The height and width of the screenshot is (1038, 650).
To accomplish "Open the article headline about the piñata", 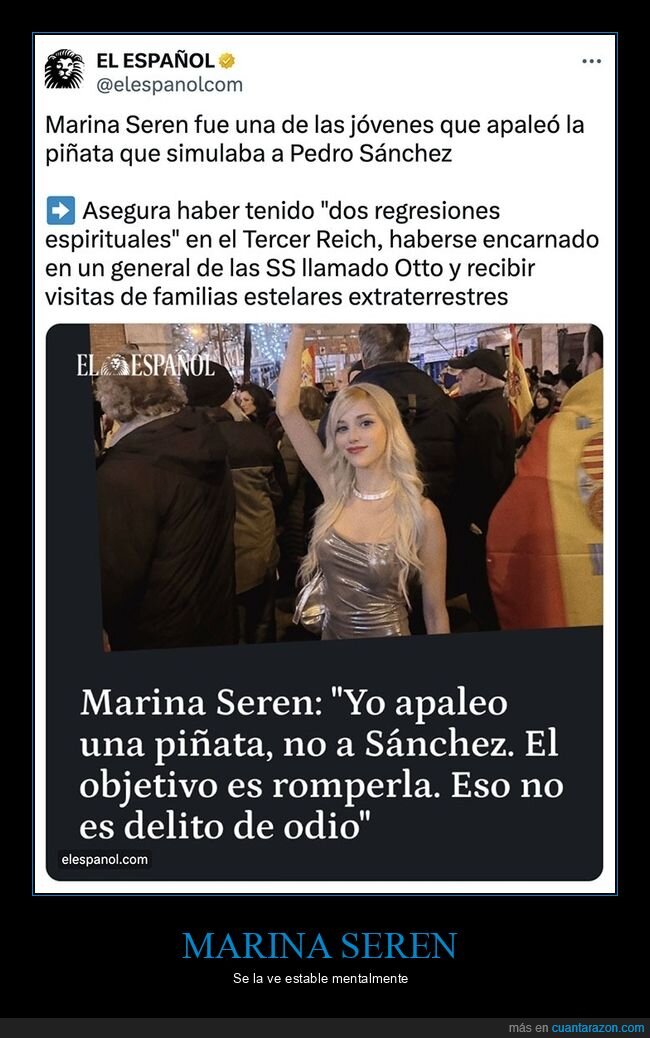I will pyautogui.click(x=321, y=765).
